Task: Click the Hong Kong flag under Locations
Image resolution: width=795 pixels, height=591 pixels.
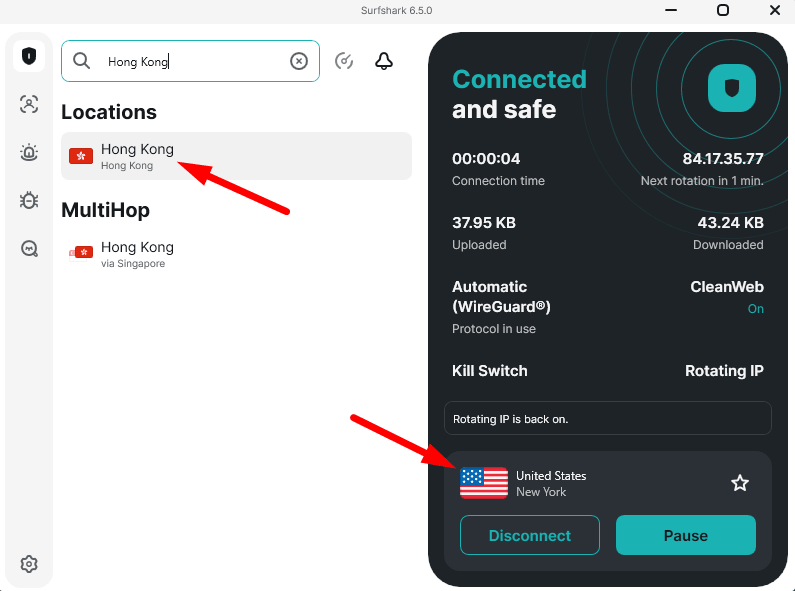Action: pos(81,156)
